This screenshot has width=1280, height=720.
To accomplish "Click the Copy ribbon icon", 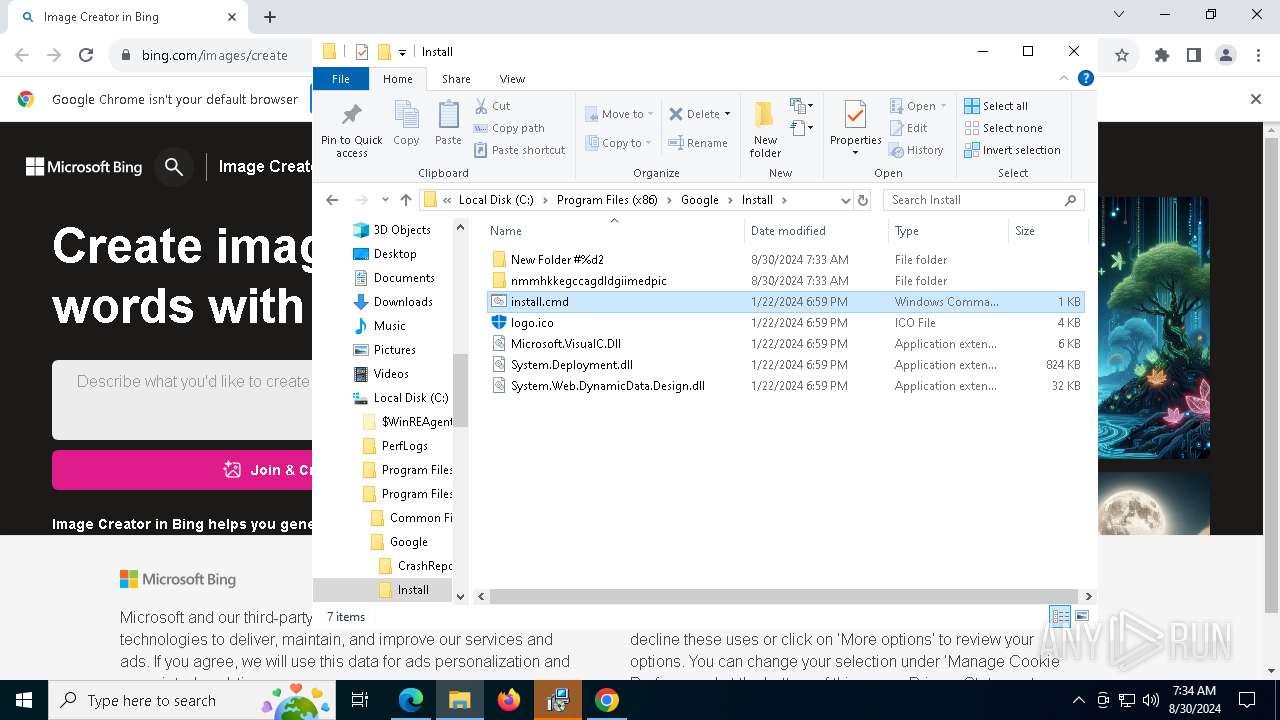I will coord(406,124).
